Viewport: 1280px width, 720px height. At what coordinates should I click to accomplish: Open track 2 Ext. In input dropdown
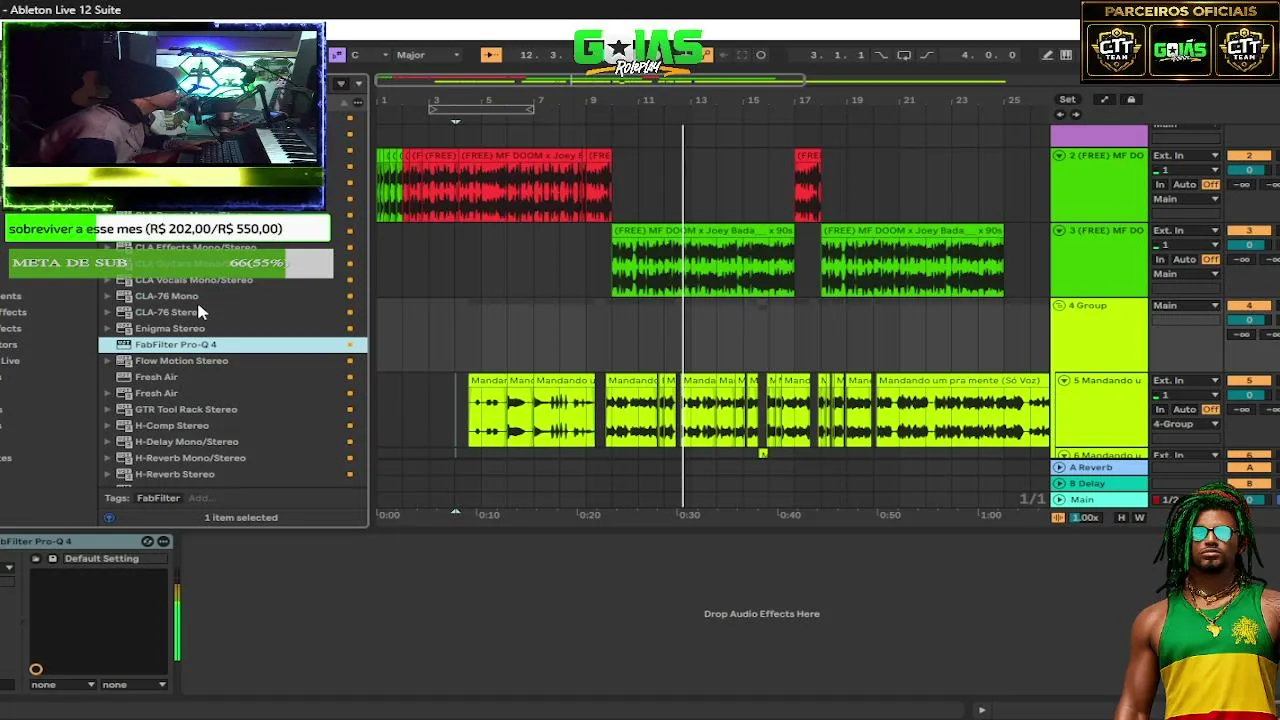coord(1186,156)
